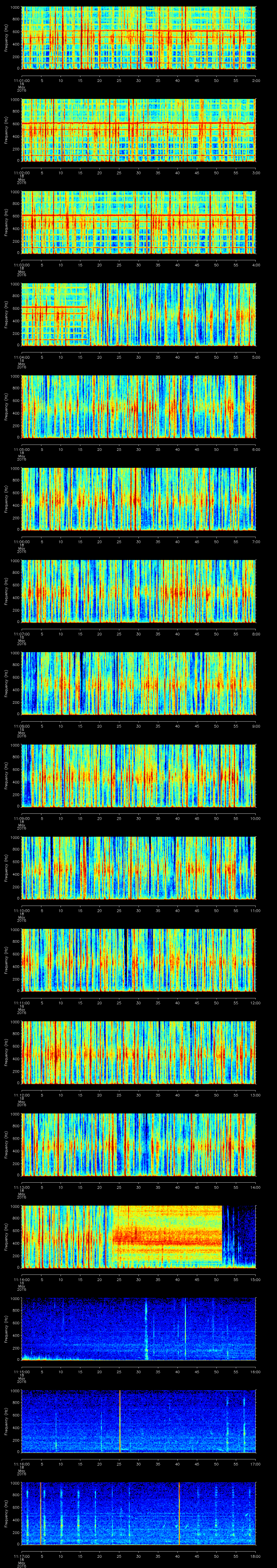This screenshot has height=1568, width=277.
Task: Select the '4:00' end-of-axis time label
Action: click(x=256, y=265)
